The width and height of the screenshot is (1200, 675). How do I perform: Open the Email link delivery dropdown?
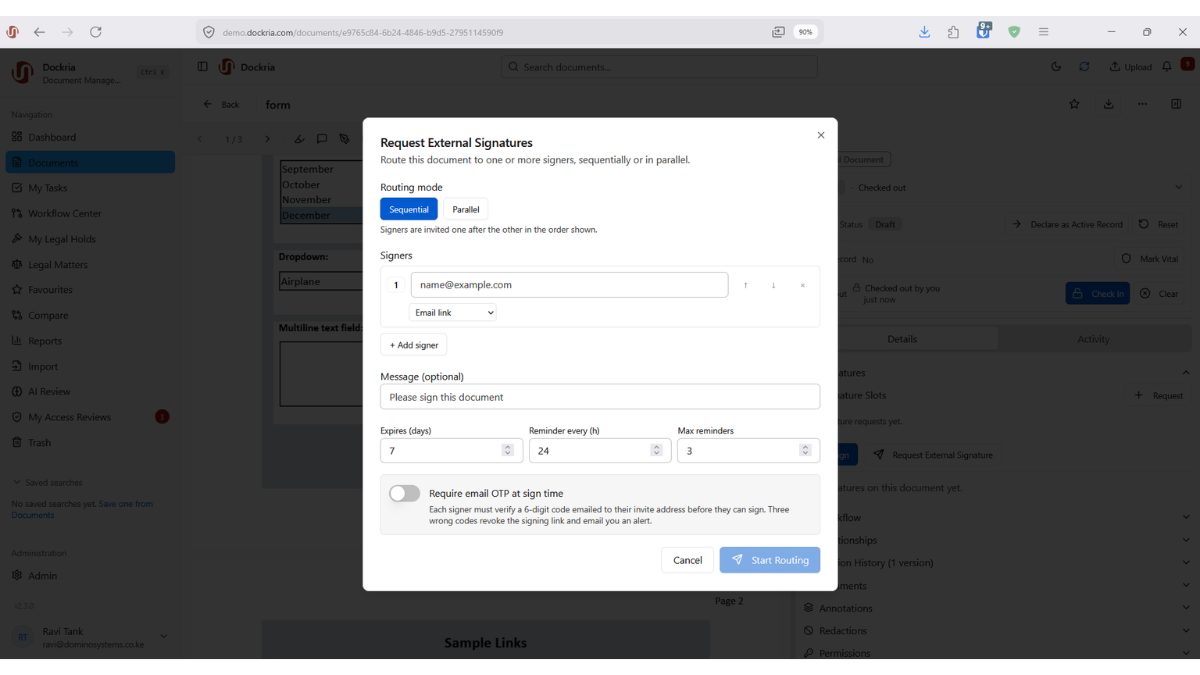click(453, 313)
